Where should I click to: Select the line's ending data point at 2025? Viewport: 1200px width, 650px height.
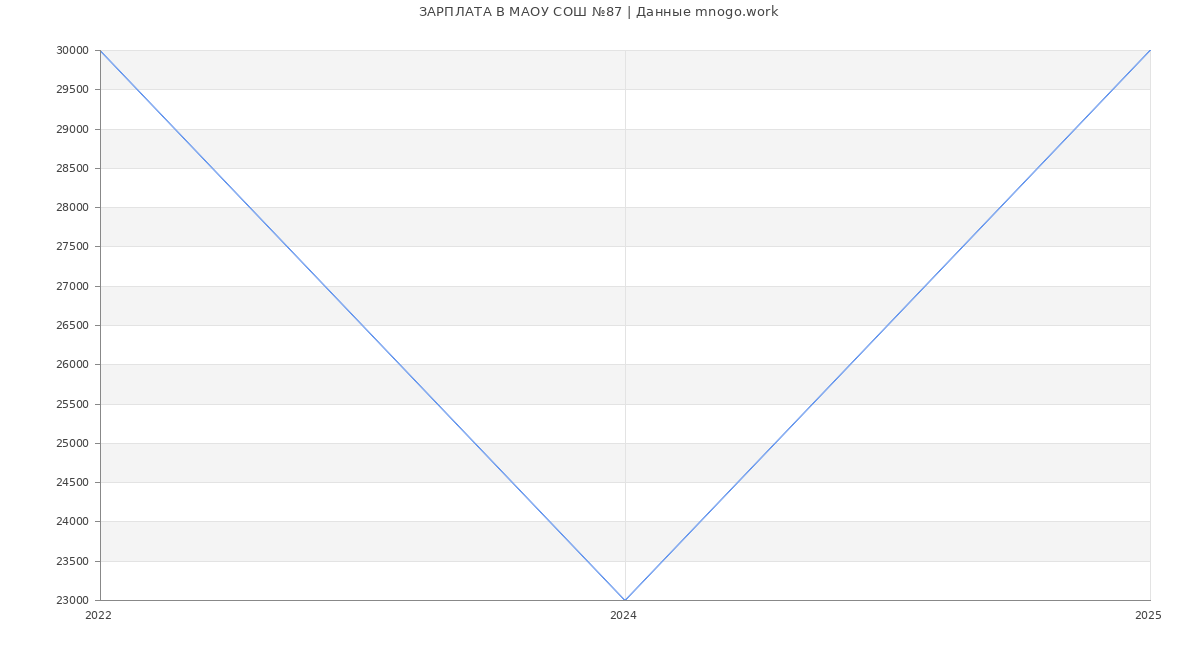(1150, 50)
